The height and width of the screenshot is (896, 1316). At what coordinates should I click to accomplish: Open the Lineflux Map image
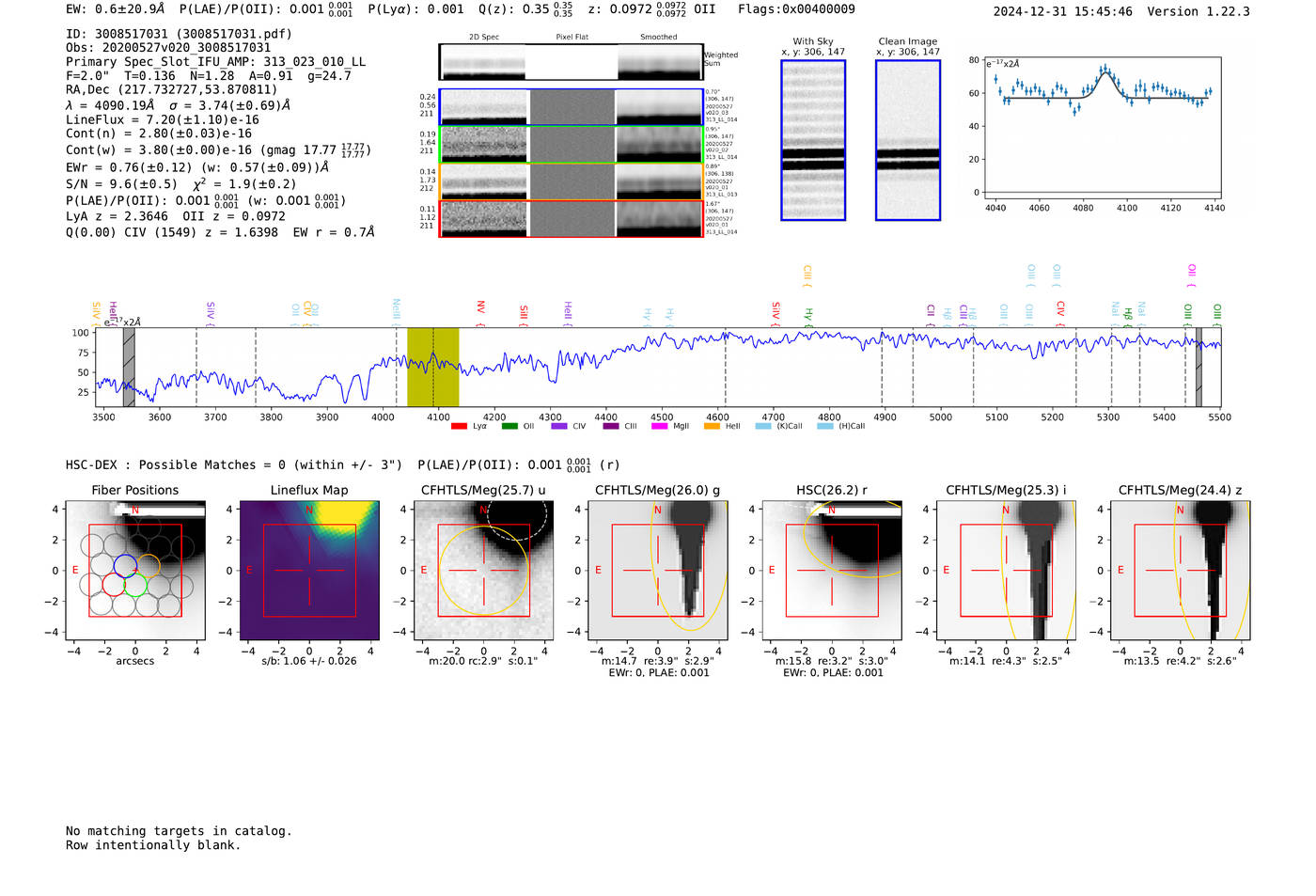[309, 570]
